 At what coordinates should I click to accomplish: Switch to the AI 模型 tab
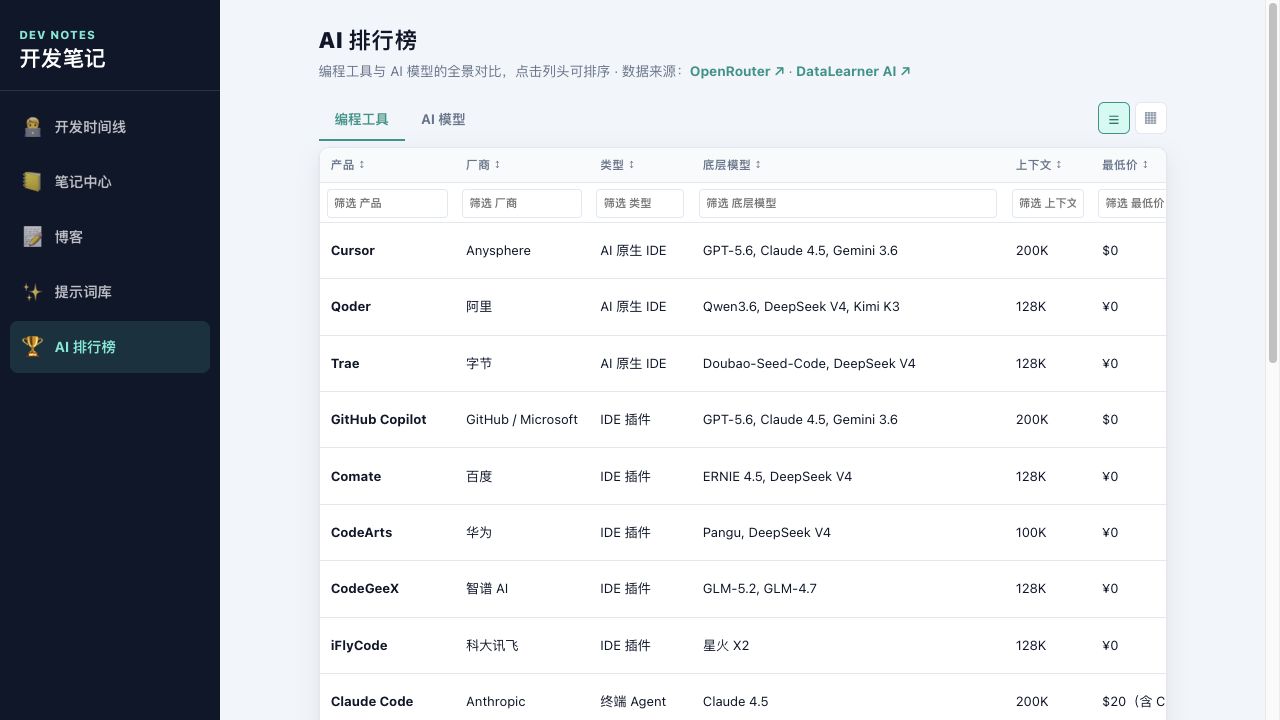pyautogui.click(x=443, y=119)
